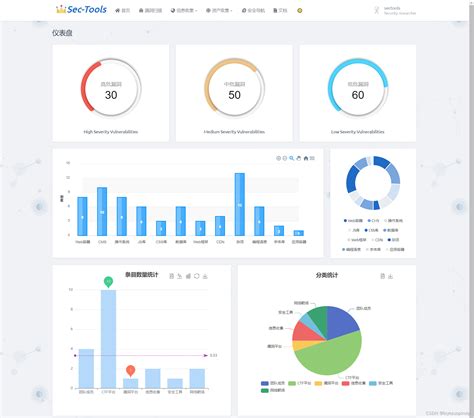Open the last document icon item in navbar
This screenshot has height=418, width=474.
280,11
